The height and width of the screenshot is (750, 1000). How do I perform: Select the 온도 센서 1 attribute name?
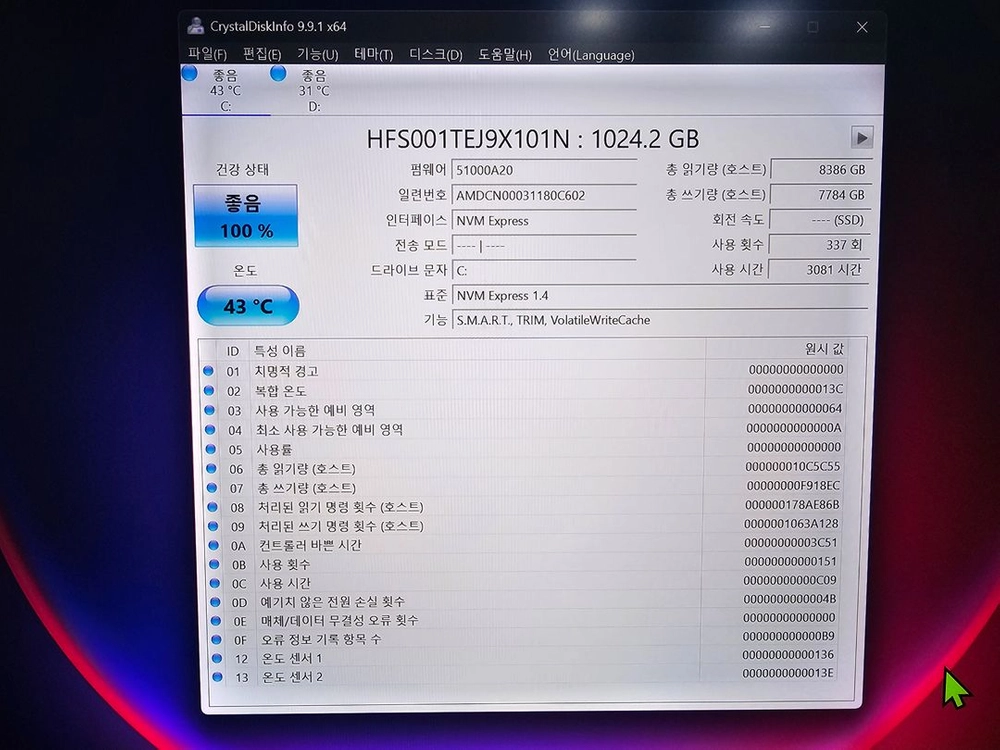(x=292, y=658)
